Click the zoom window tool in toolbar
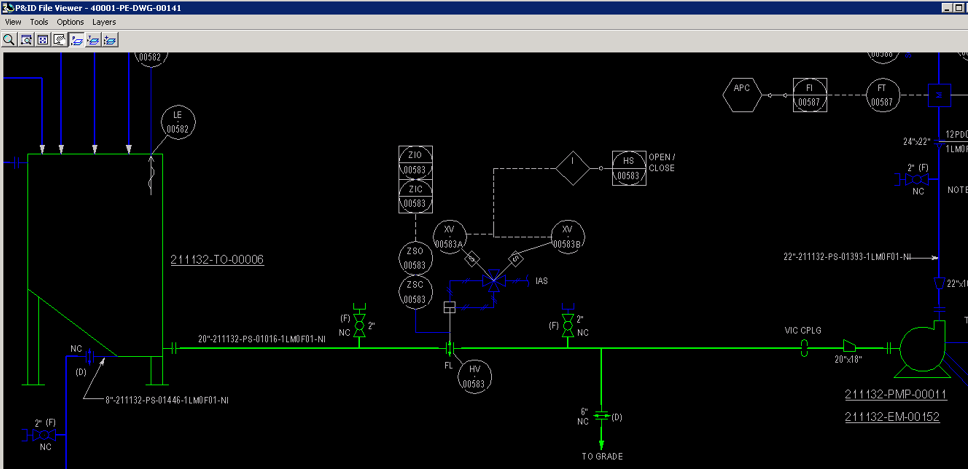The height and width of the screenshot is (470, 970). pos(26,40)
